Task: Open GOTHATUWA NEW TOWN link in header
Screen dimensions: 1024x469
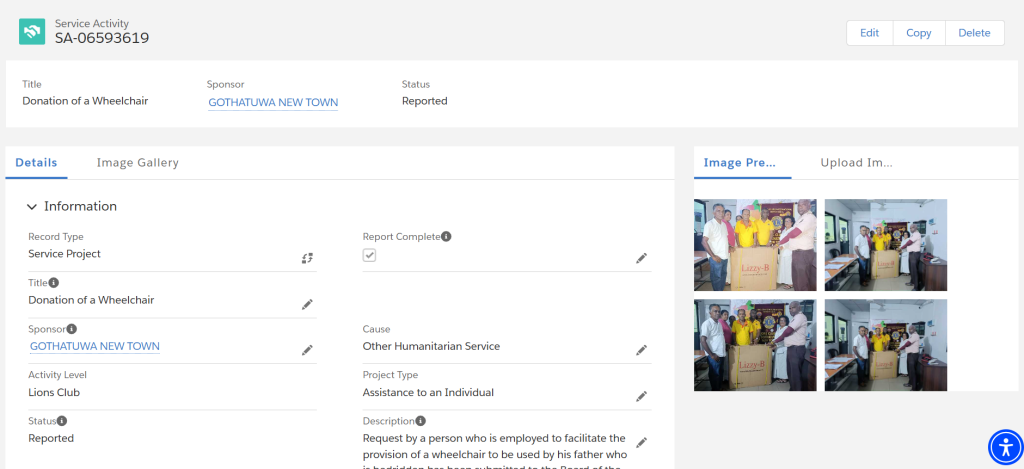Action: 273,103
